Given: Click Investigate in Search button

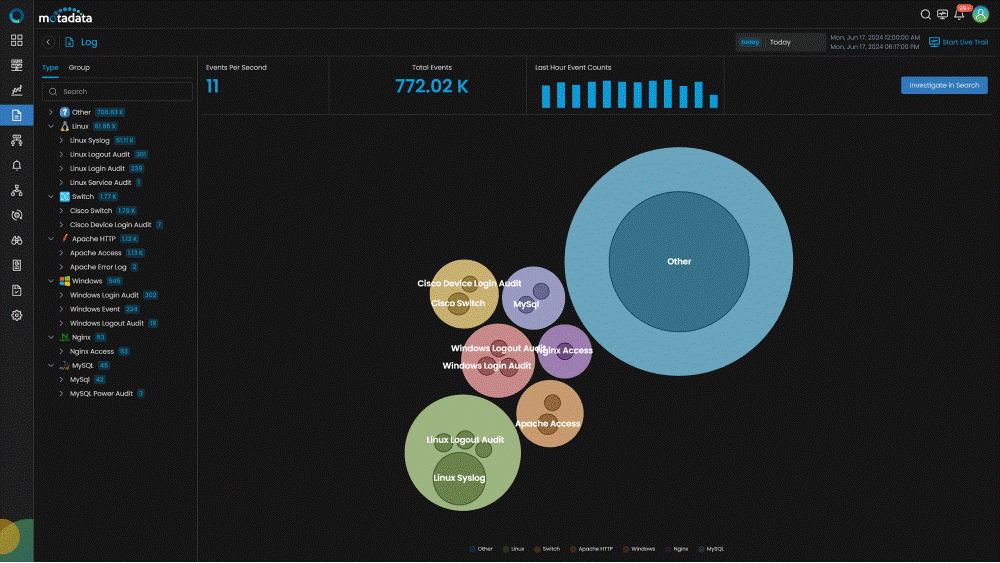Looking at the screenshot, I should [944, 85].
